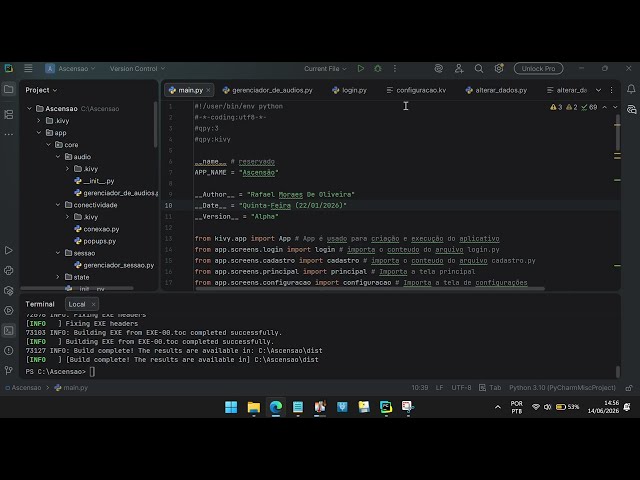Open line separator LF setting

[x=439, y=388]
